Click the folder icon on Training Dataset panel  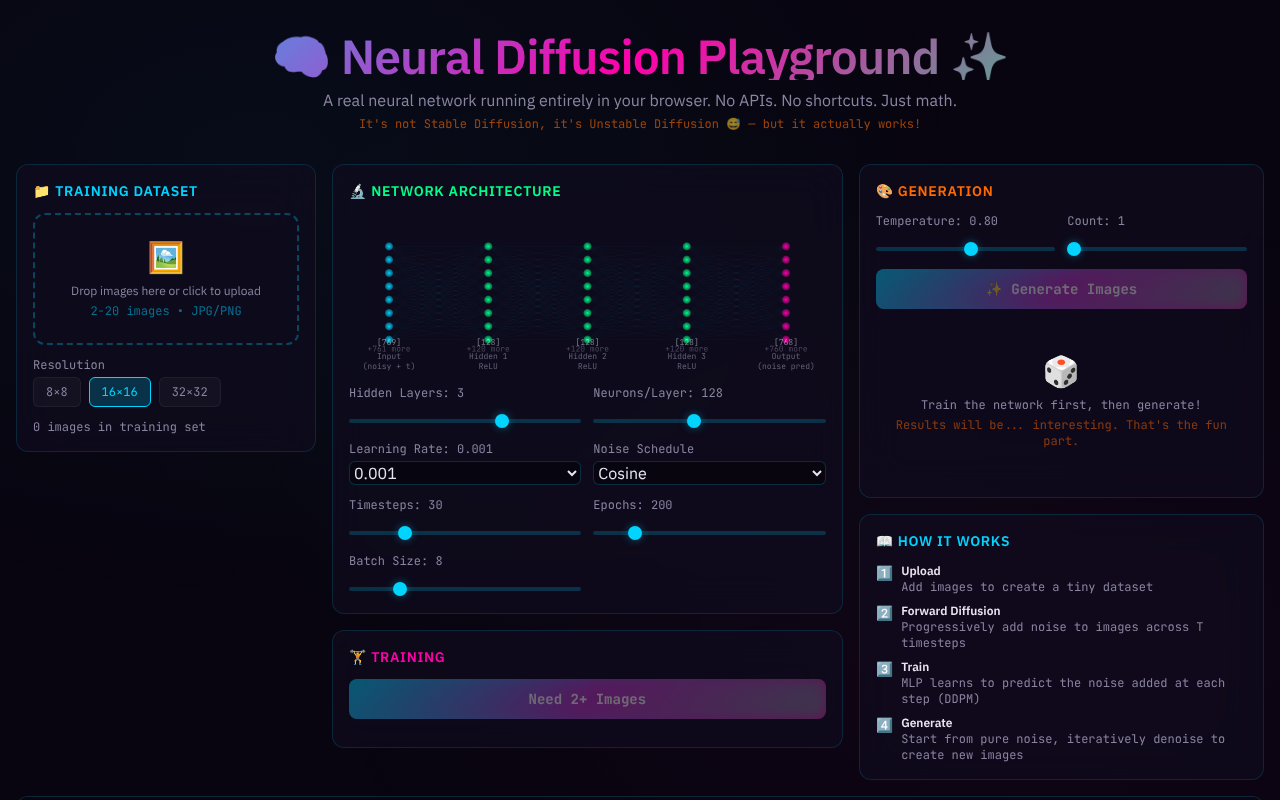[41, 190]
